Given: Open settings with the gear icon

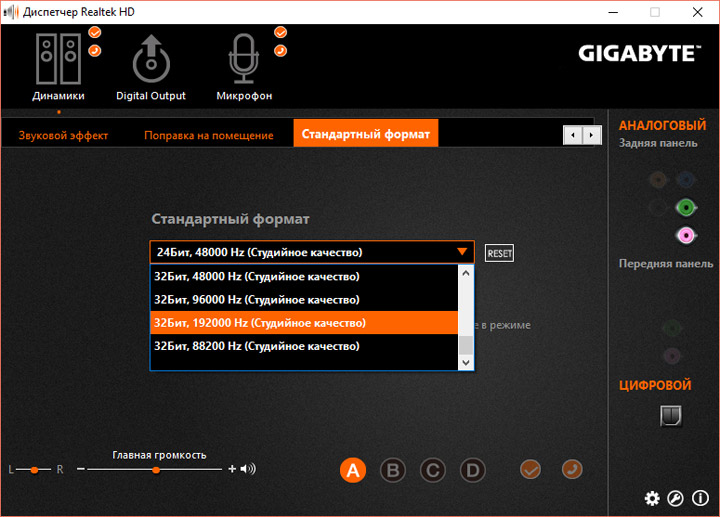Looking at the screenshot, I should pyautogui.click(x=652, y=498).
